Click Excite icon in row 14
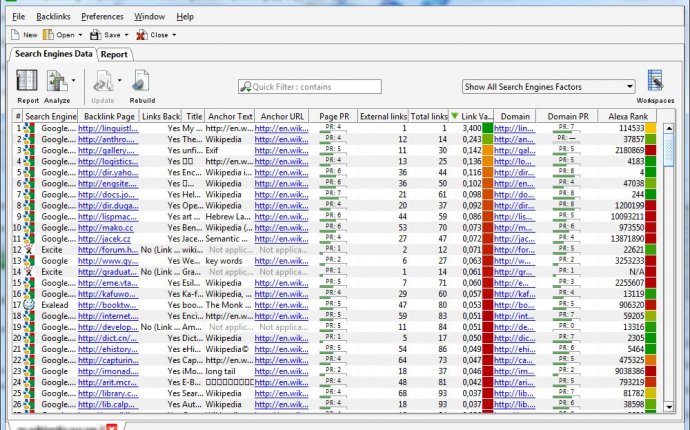 (x=29, y=272)
